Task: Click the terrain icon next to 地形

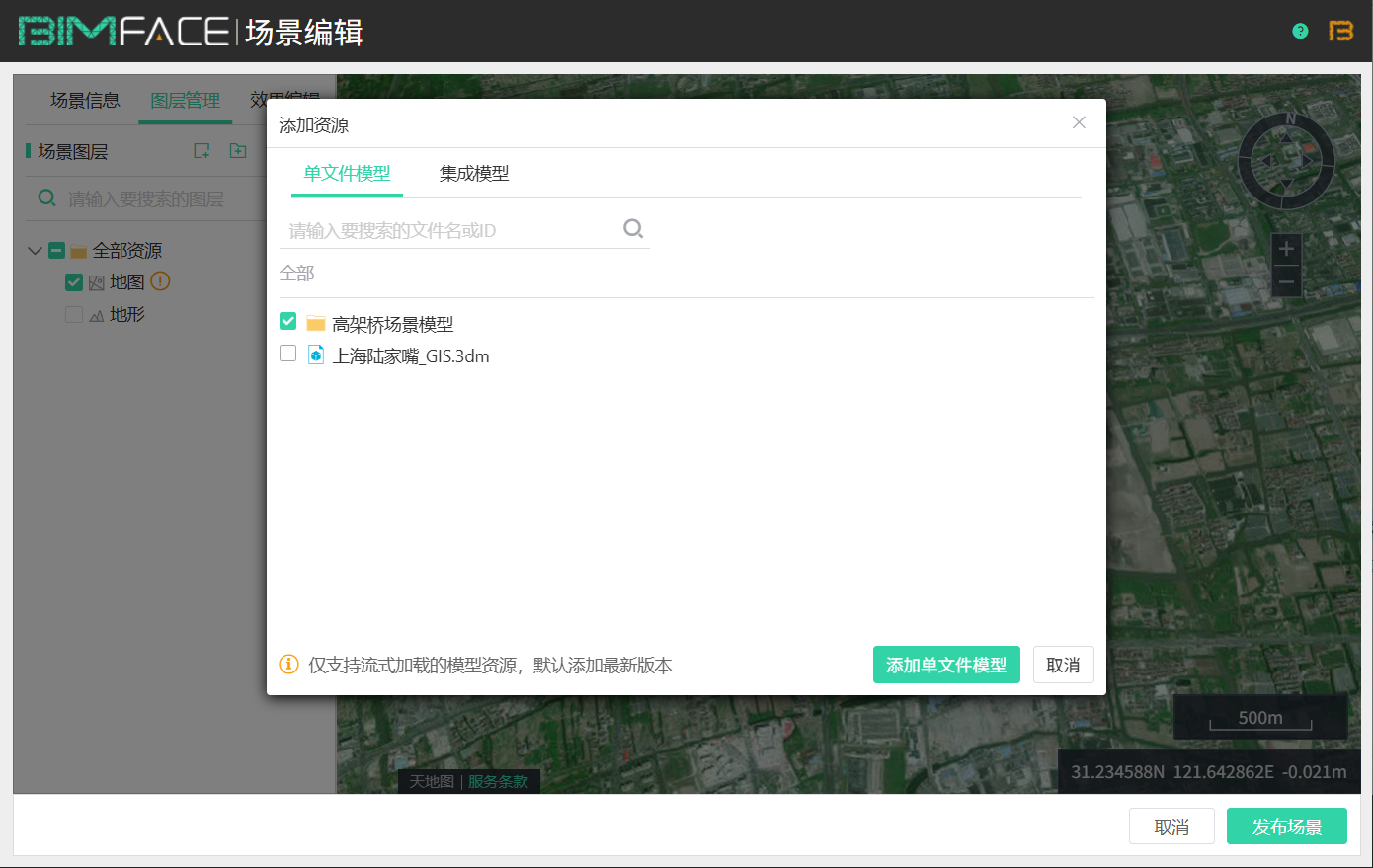Action: point(98,314)
